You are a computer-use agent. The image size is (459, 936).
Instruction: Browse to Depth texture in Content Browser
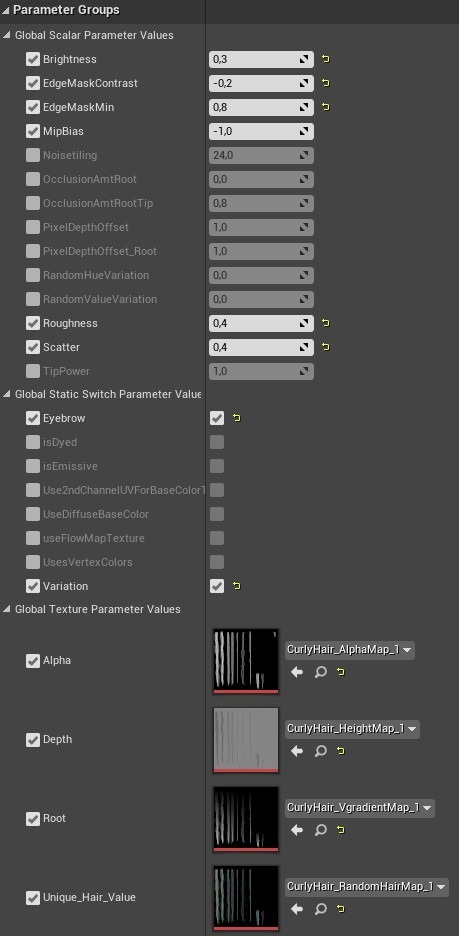coord(321,751)
